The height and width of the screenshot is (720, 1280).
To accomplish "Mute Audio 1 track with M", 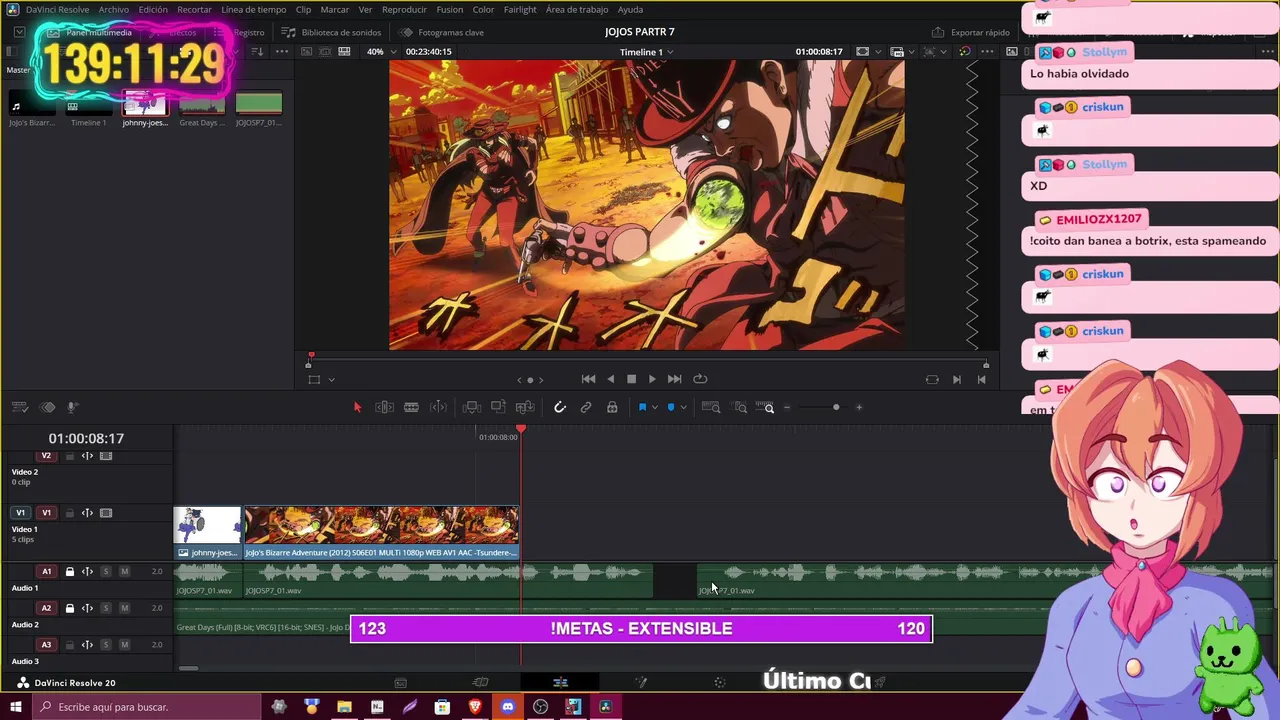I will tap(124, 572).
